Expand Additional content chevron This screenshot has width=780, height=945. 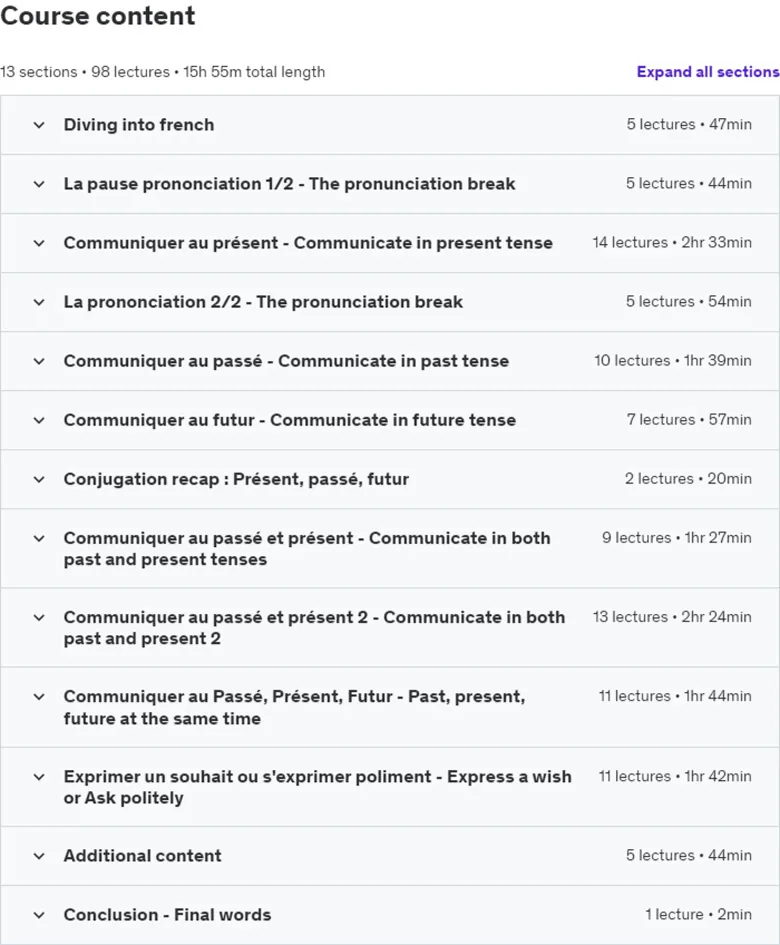click(39, 856)
